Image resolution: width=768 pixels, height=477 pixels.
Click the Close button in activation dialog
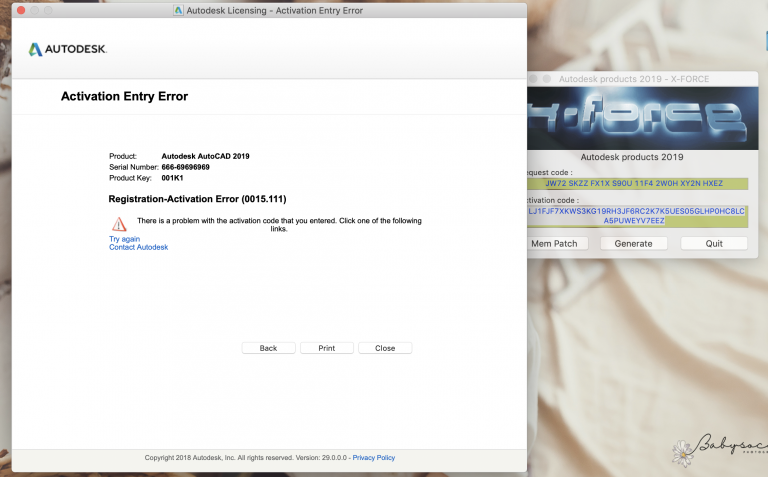tap(385, 348)
